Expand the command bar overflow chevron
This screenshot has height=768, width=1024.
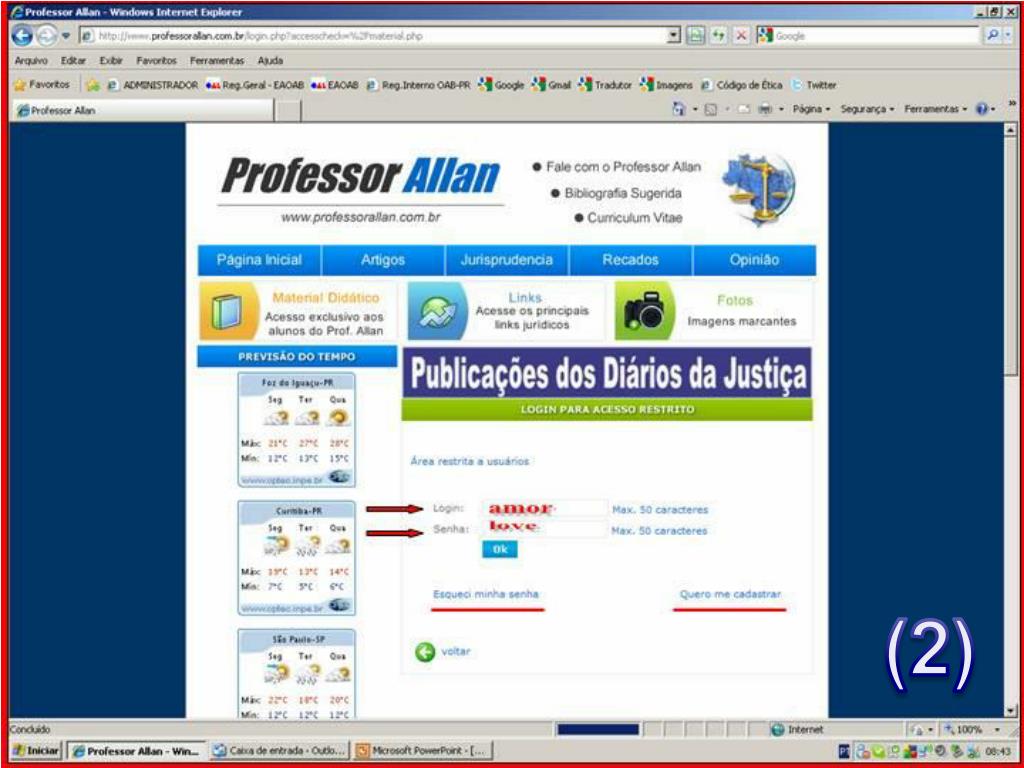coord(1013,104)
